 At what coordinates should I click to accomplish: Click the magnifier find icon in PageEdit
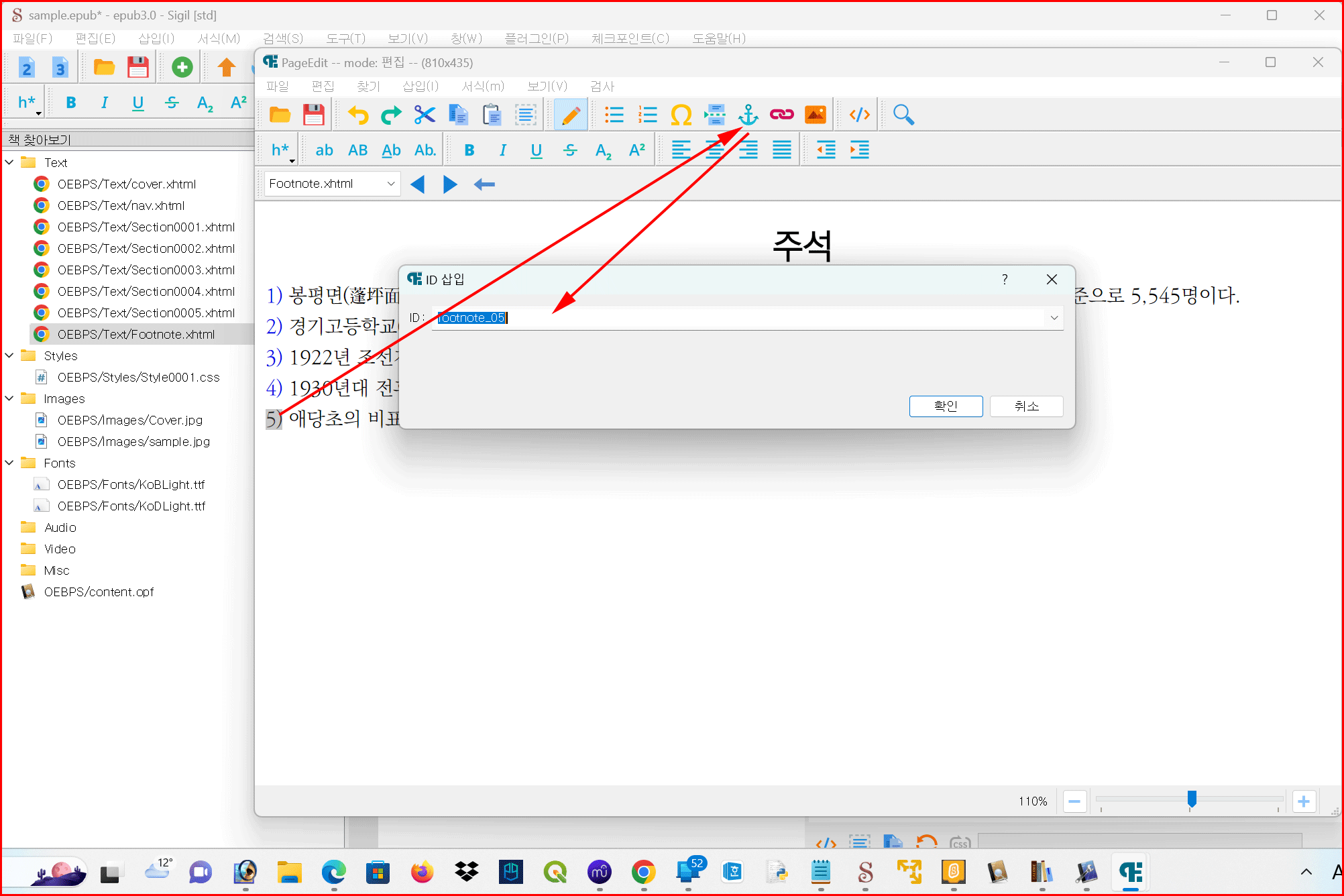pyautogui.click(x=903, y=115)
